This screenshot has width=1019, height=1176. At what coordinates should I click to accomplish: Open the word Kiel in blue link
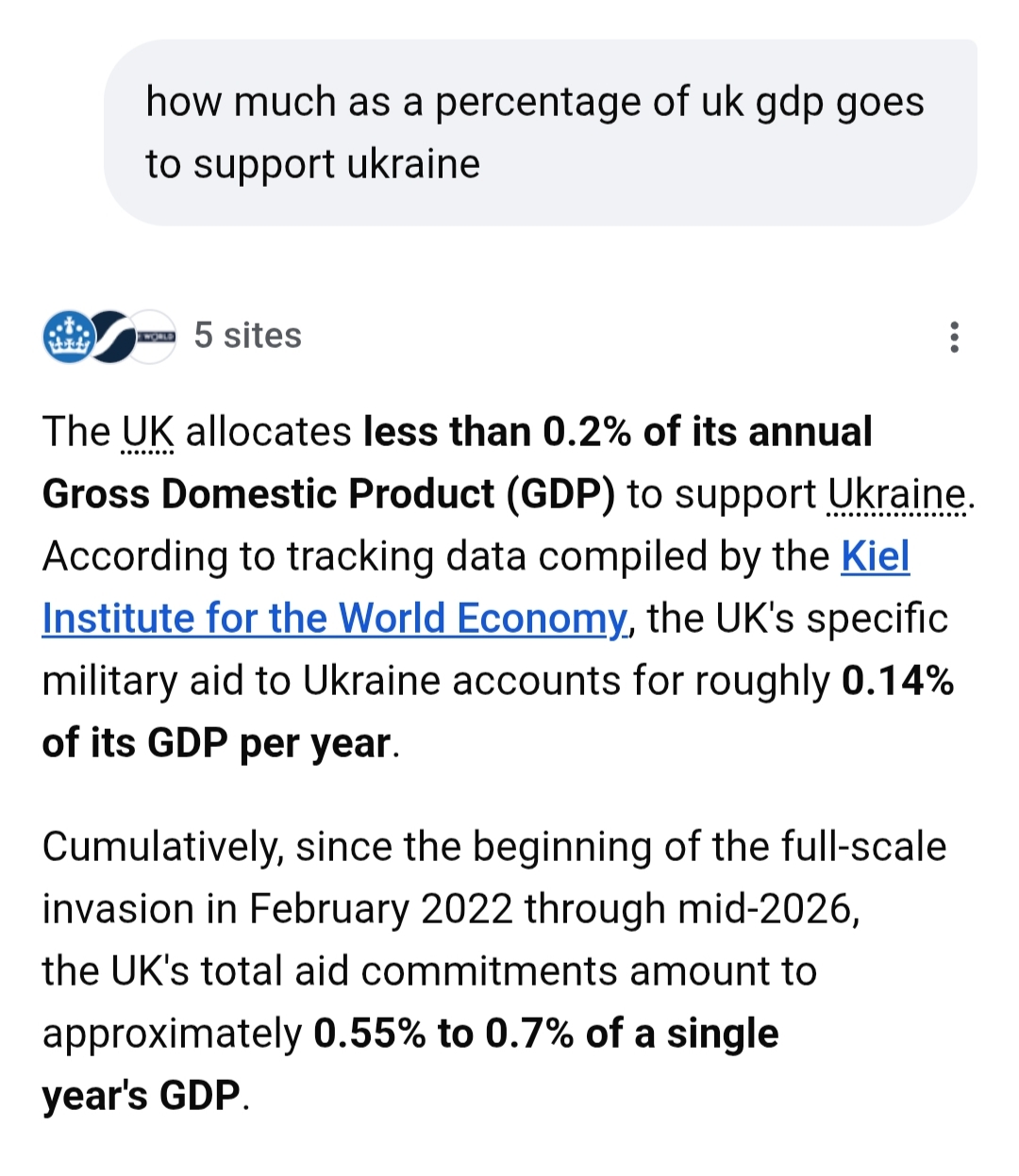876,556
